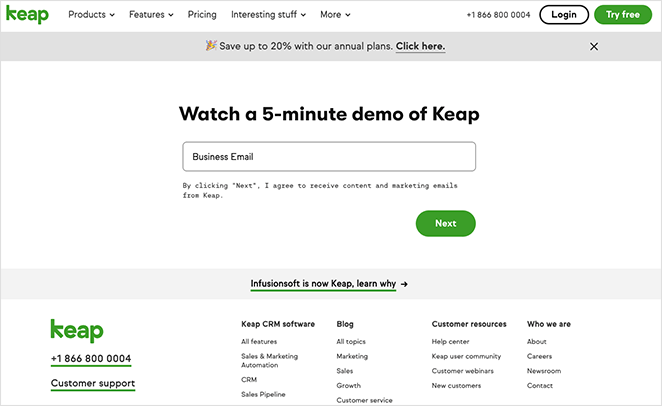Close the annual plans banner
This screenshot has height=406, width=662.
click(594, 46)
